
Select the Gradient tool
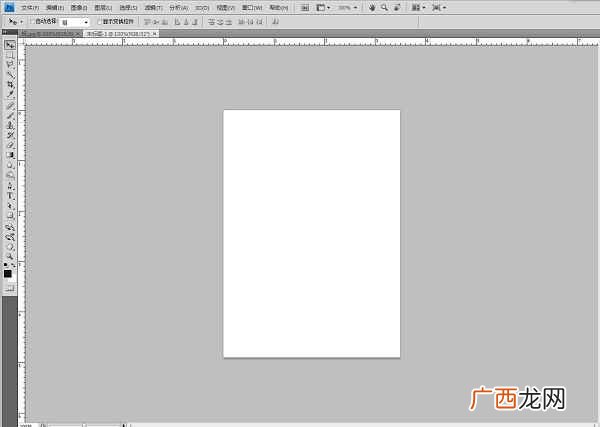click(10, 155)
